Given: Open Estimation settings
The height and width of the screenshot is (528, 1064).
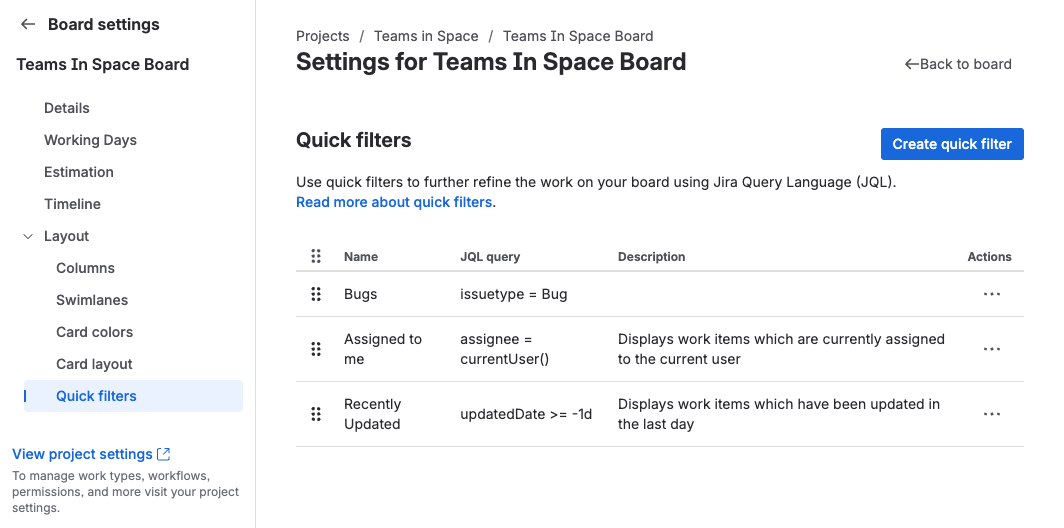Looking at the screenshot, I should [x=79, y=172].
